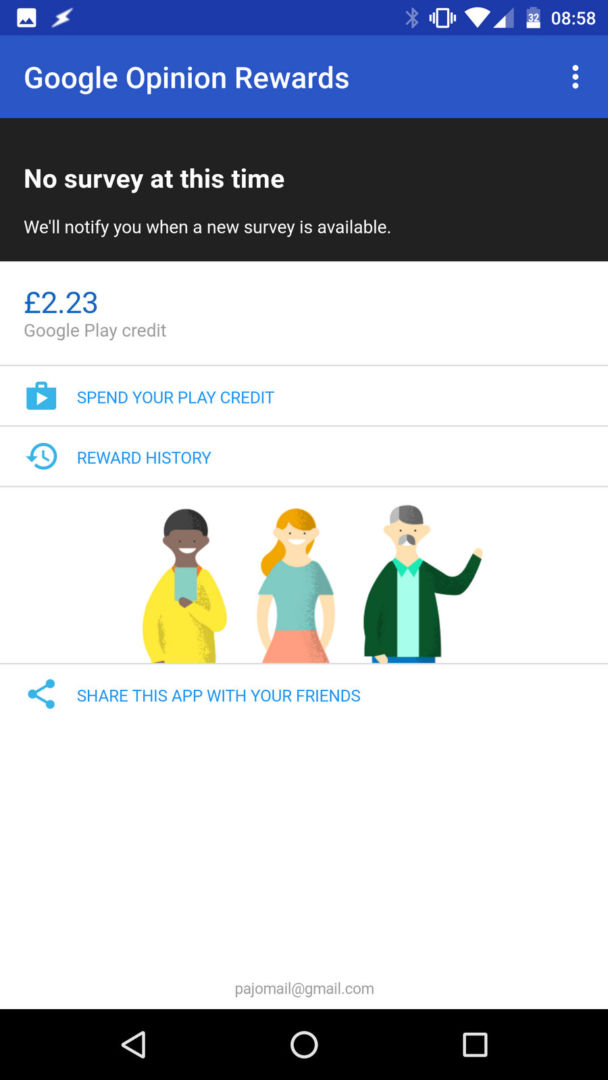This screenshot has height=1080, width=608.
Task: Tap the Wi-Fi signal status icon
Action: click(476, 18)
